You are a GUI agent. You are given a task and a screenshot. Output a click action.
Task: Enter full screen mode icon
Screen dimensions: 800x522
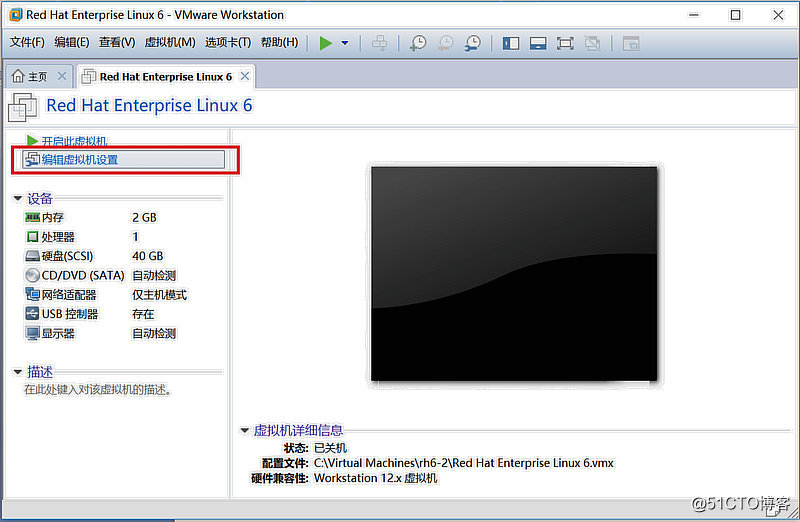click(565, 43)
